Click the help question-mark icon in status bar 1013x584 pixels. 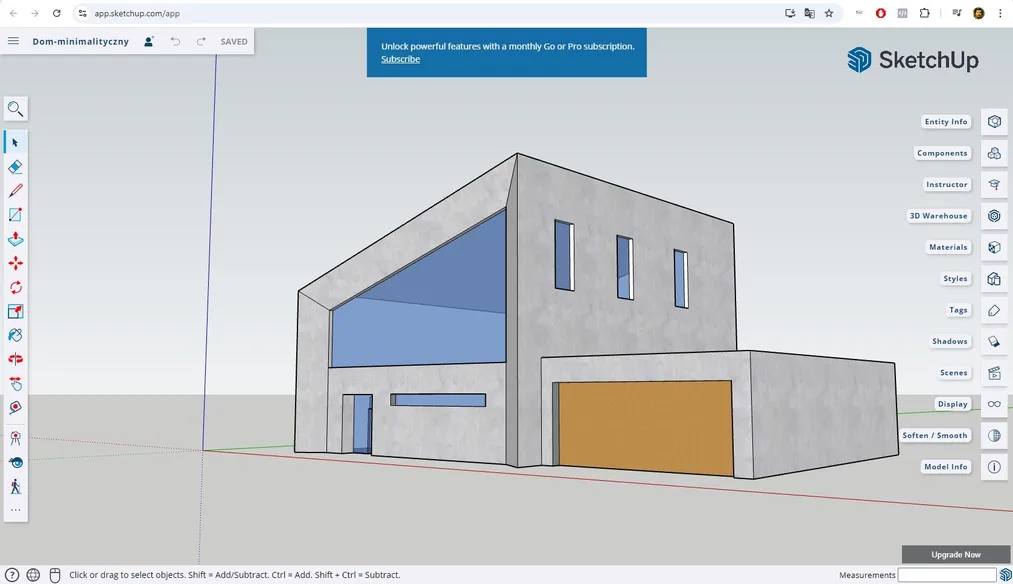11,574
